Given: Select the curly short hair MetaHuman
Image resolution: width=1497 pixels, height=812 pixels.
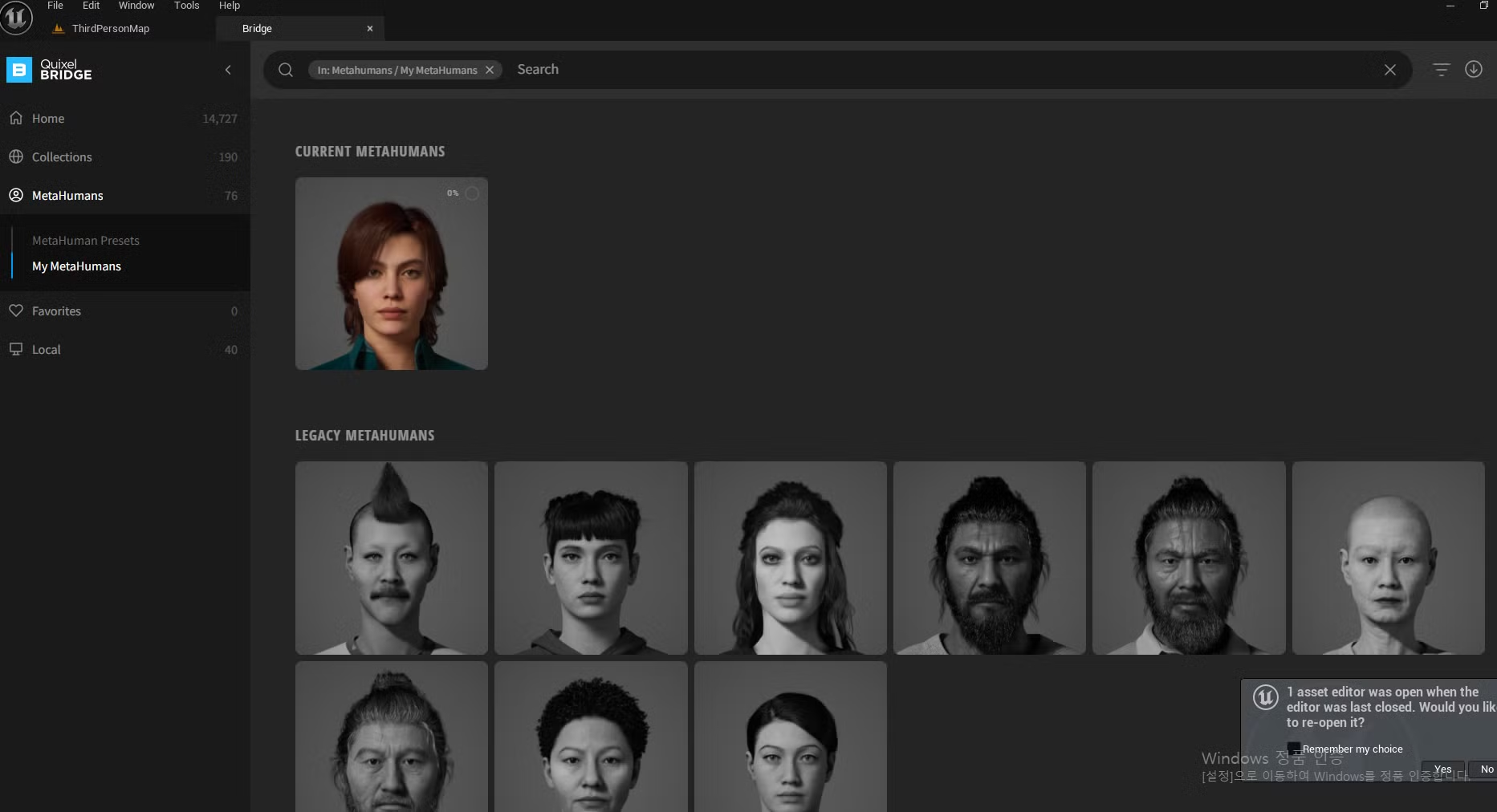Looking at the screenshot, I should pos(591,737).
